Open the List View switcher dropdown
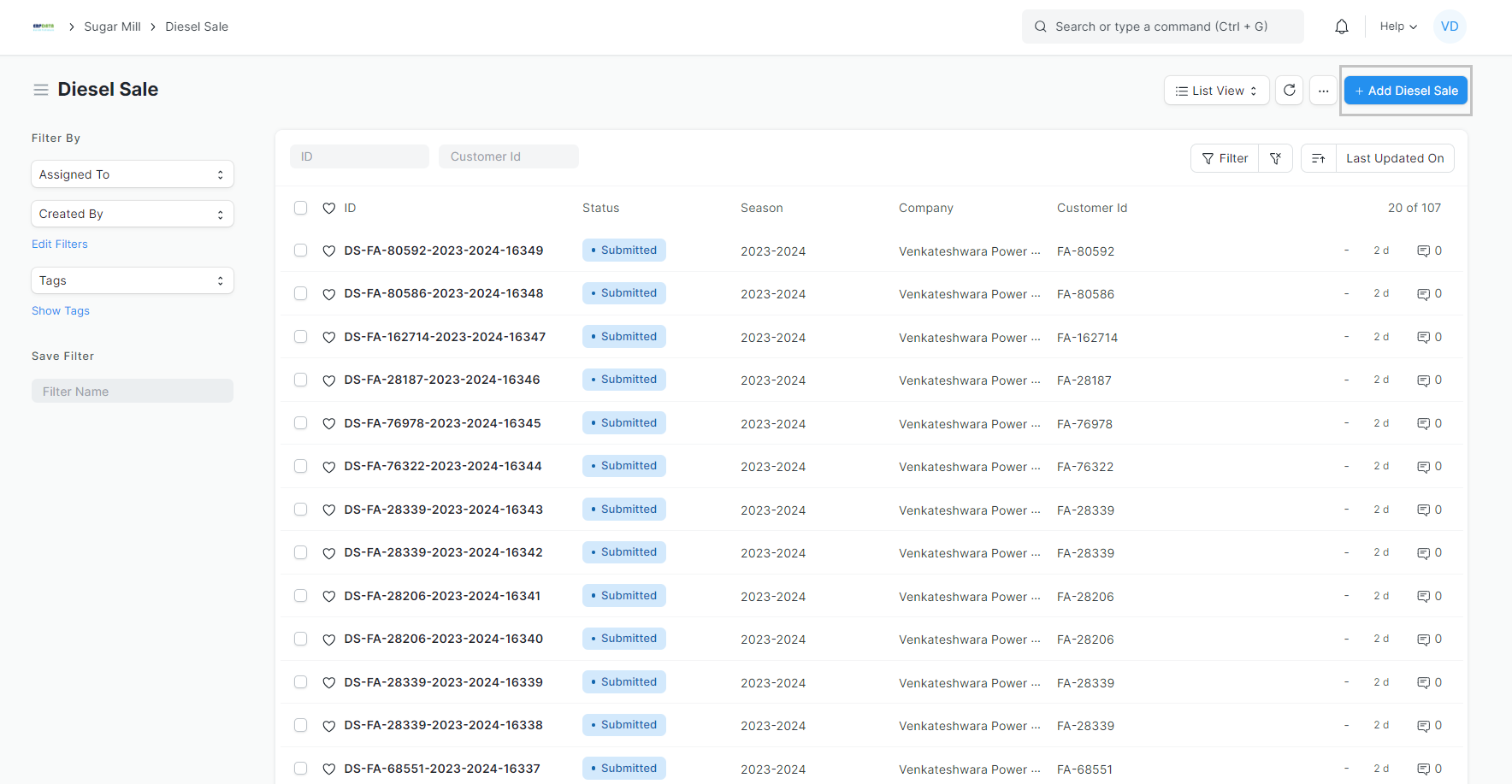Image resolution: width=1512 pixels, height=784 pixels. point(1216,91)
